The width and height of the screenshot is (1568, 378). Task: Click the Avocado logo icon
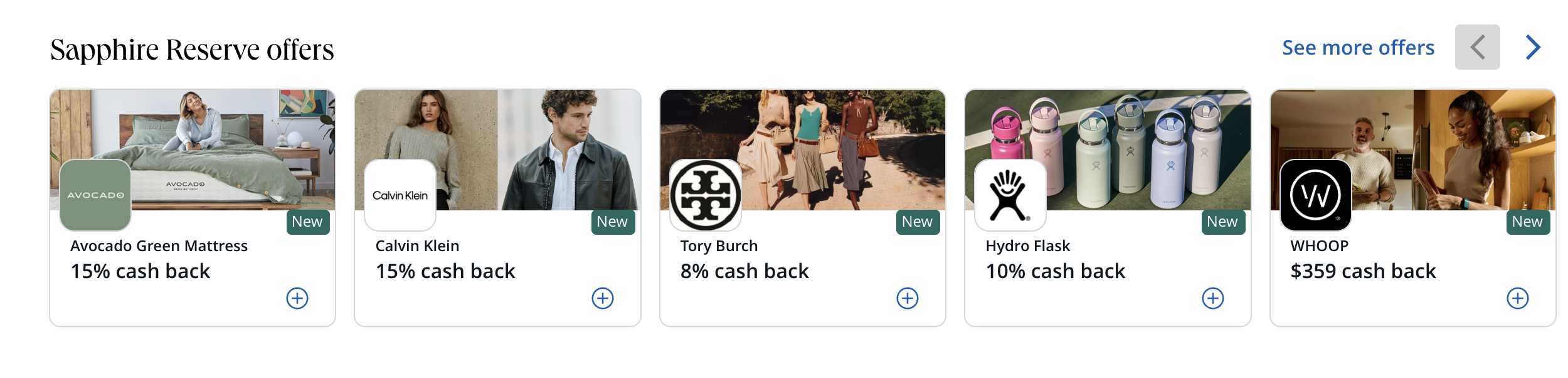coord(95,195)
